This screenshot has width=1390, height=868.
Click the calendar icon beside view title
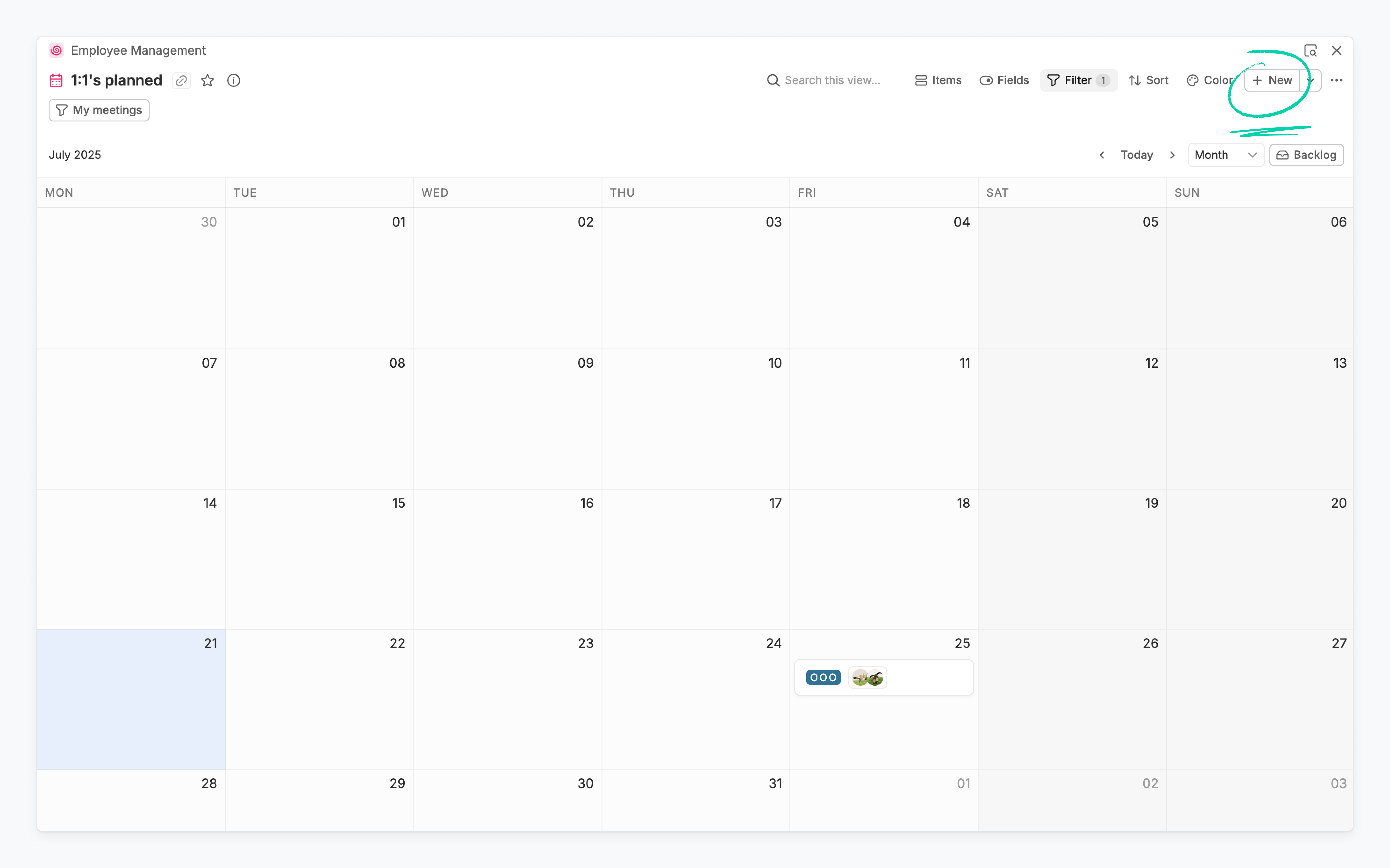[x=56, y=80]
